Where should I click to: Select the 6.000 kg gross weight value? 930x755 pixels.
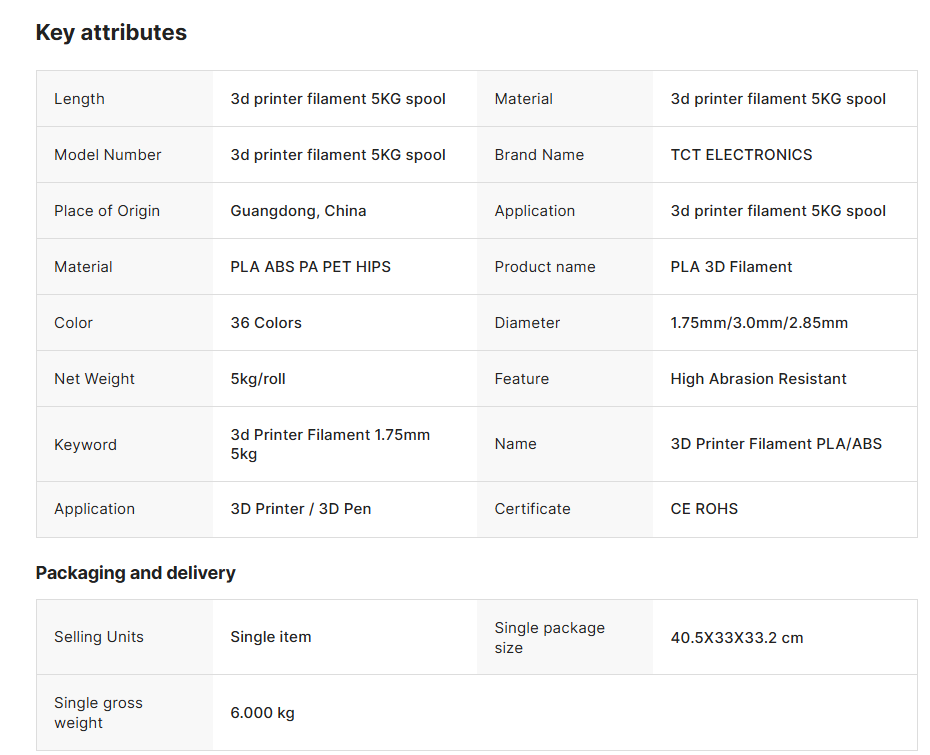(262, 713)
